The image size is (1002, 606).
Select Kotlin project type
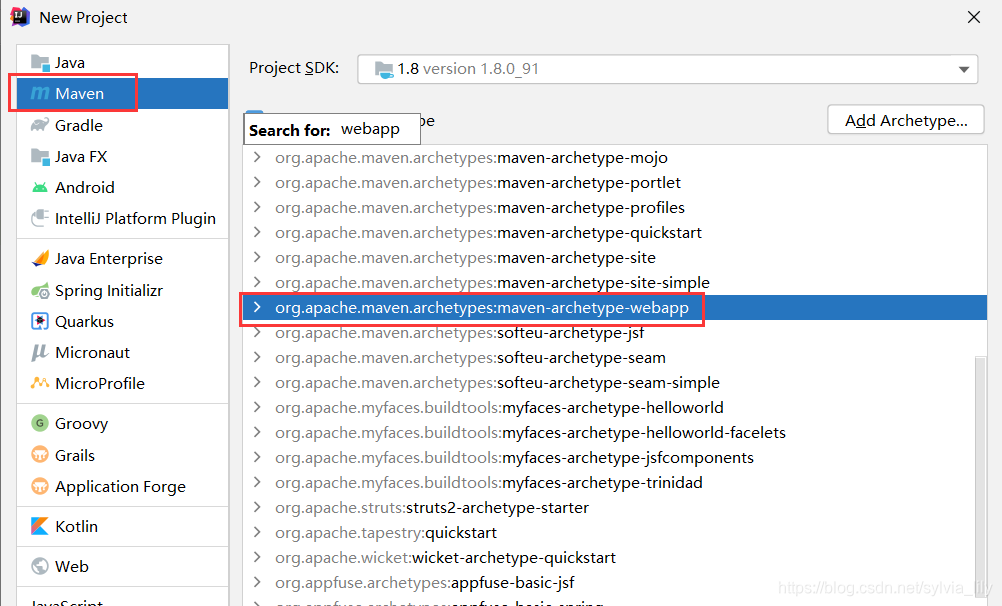[x=122, y=526]
